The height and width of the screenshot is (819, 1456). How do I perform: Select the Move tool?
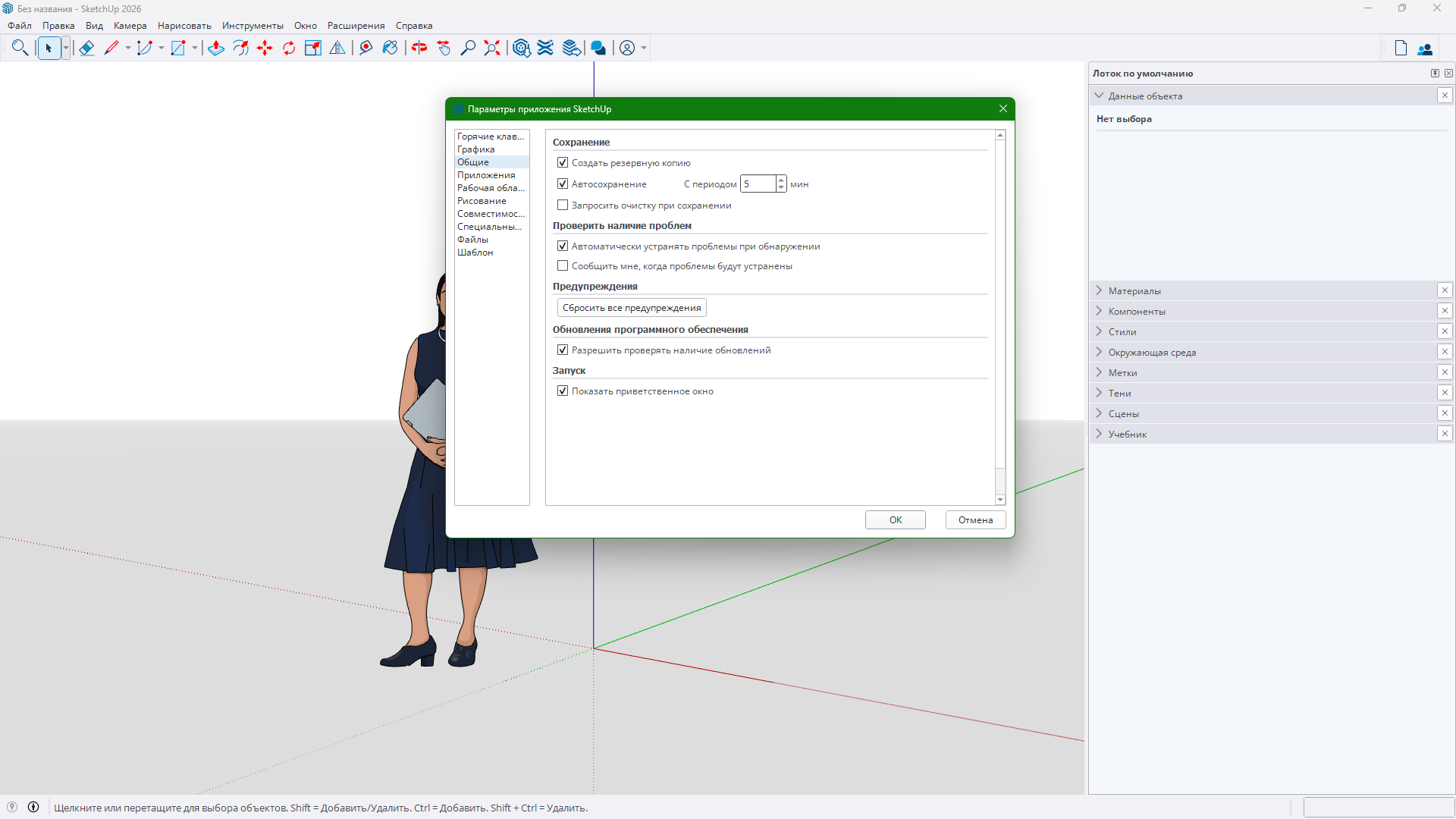[265, 48]
